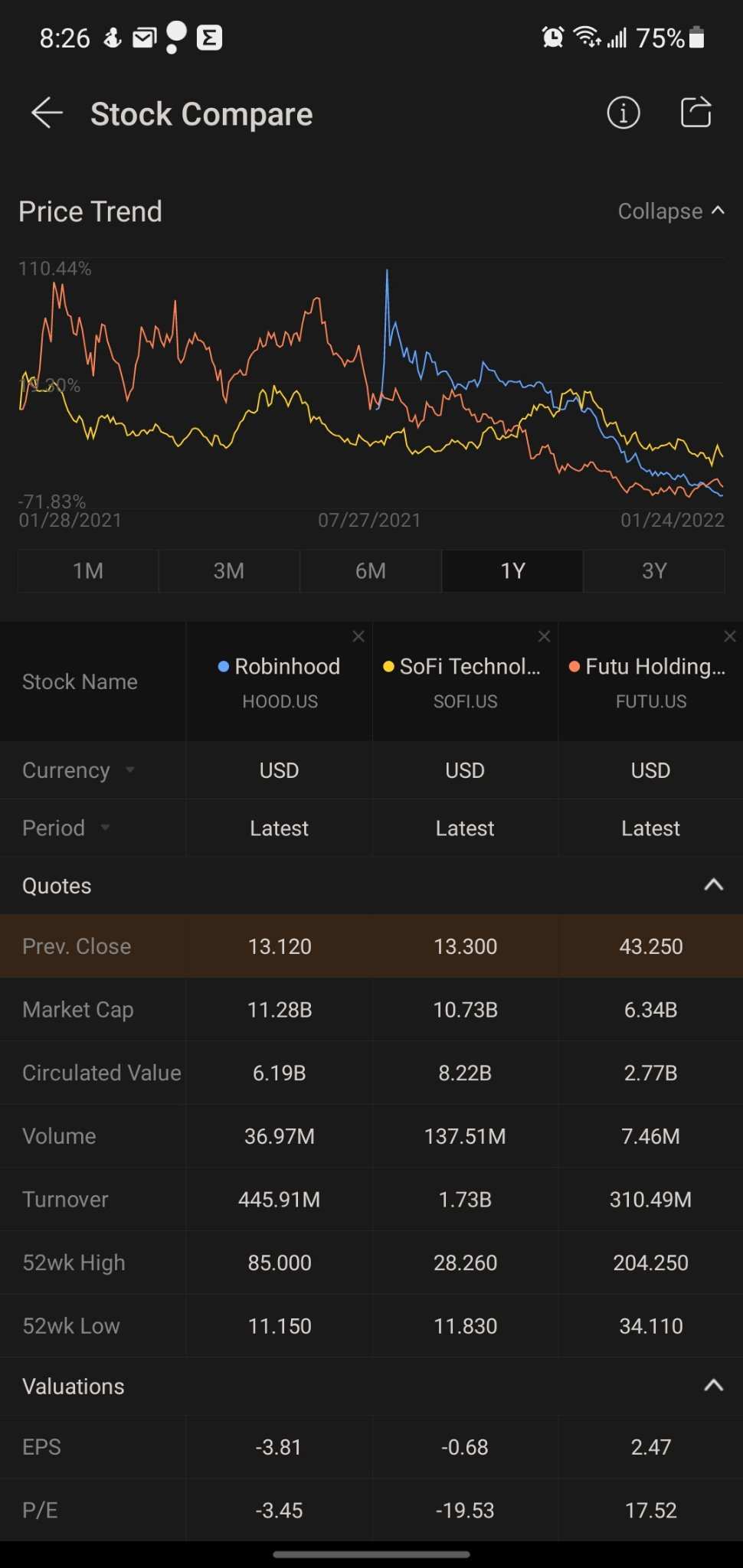The width and height of the screenshot is (743, 1568).
Task: Click 52wk Low value 11.830
Action: pyautogui.click(x=465, y=1326)
